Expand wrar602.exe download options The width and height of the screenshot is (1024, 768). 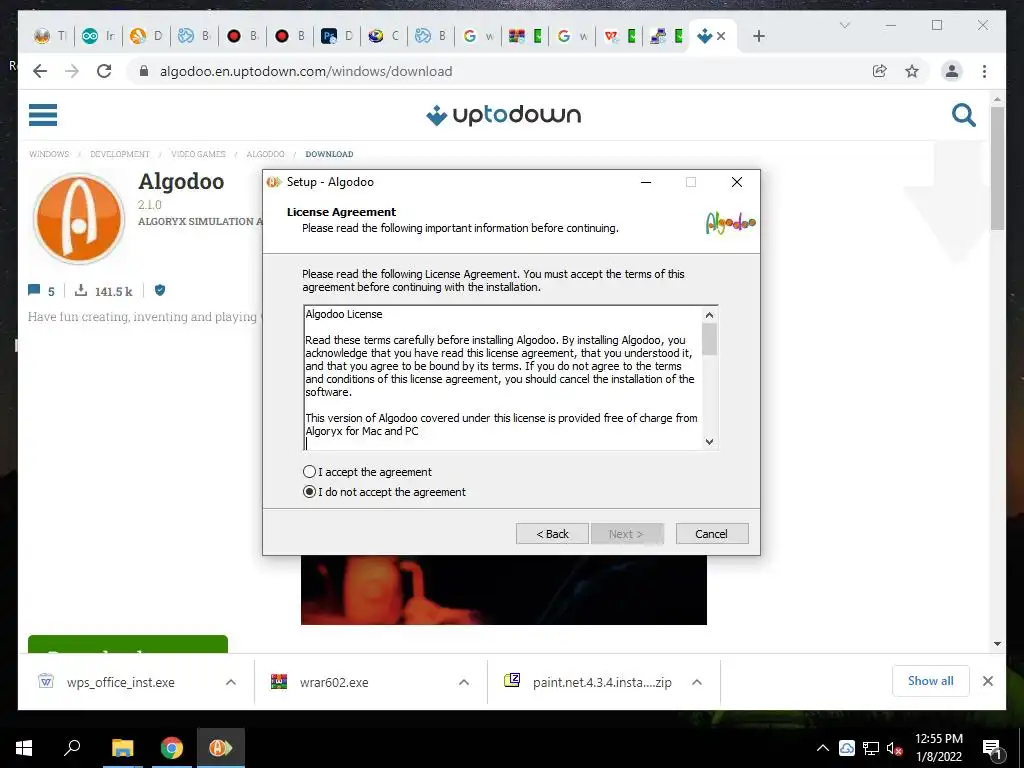click(x=464, y=682)
